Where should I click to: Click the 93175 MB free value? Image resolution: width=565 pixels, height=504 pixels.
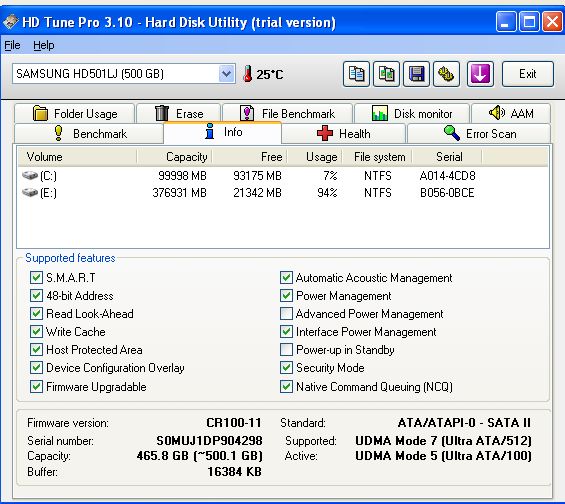(x=257, y=176)
